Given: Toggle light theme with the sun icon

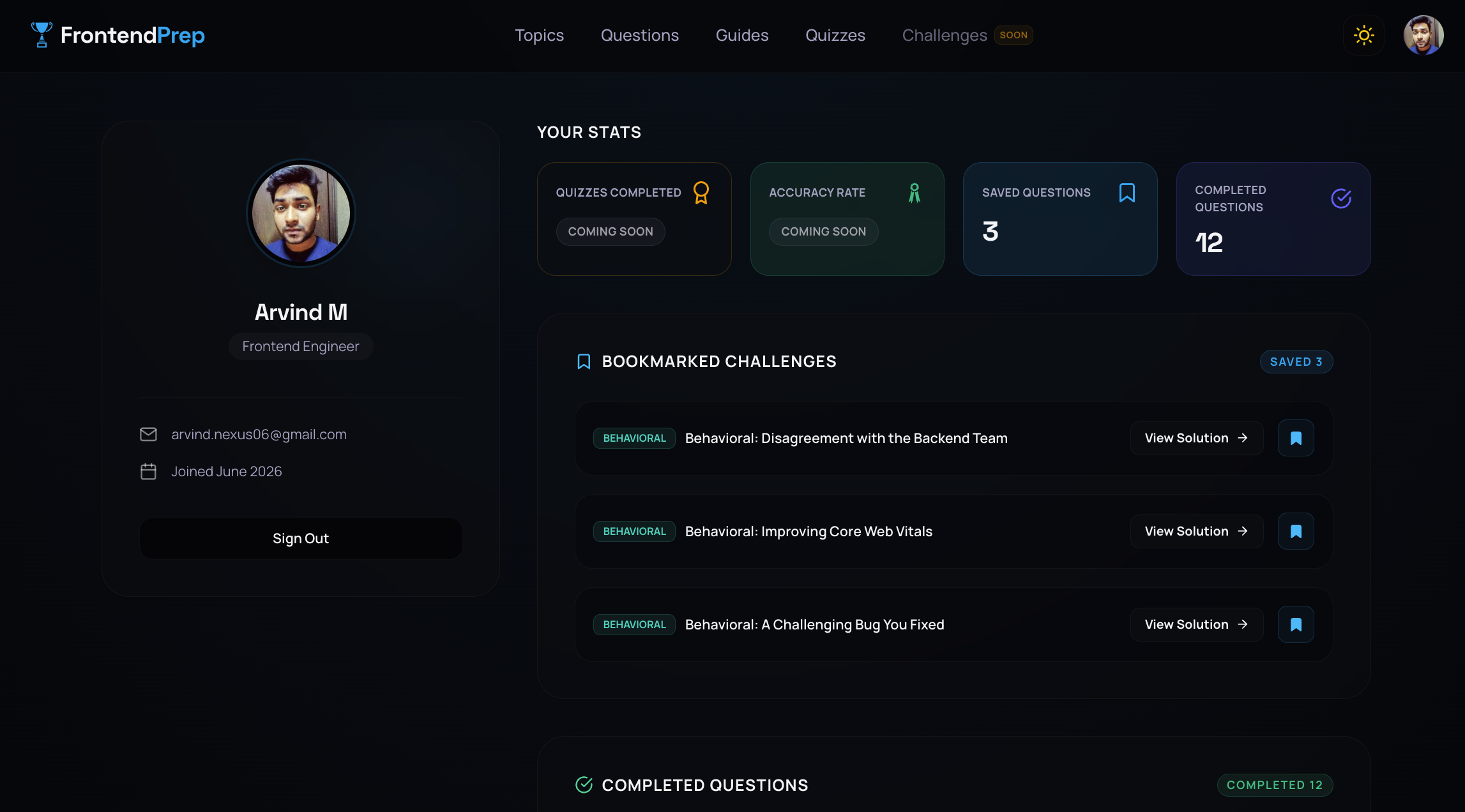Looking at the screenshot, I should [x=1363, y=35].
